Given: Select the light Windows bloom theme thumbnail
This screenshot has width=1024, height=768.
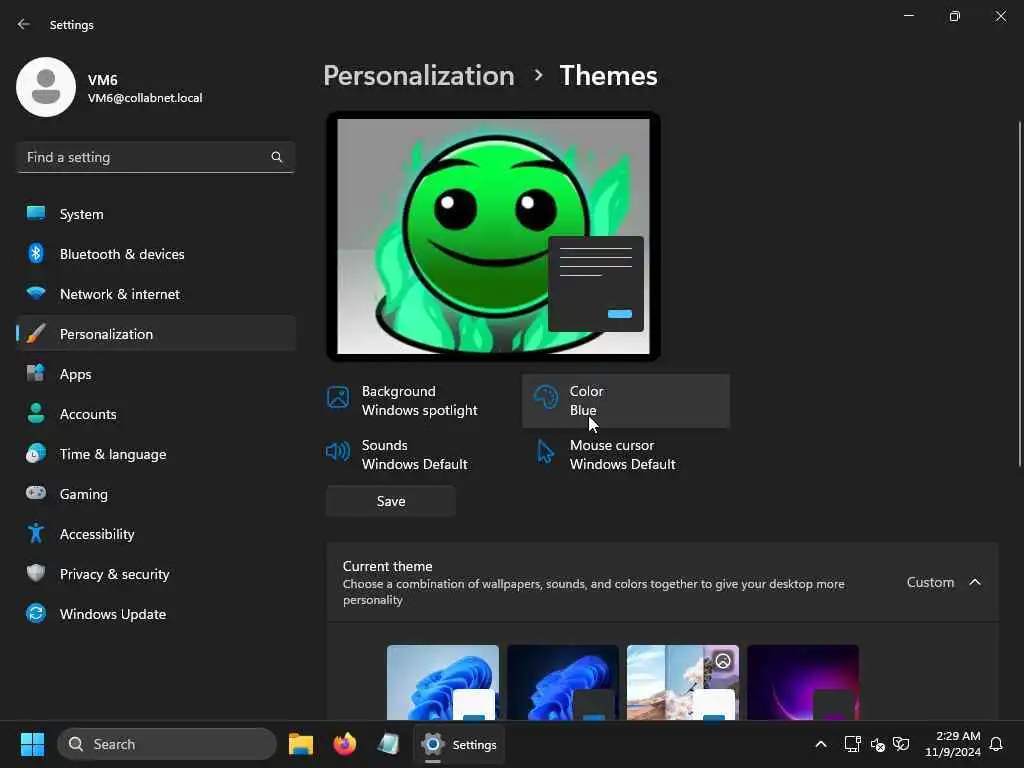Looking at the screenshot, I should (443, 682).
